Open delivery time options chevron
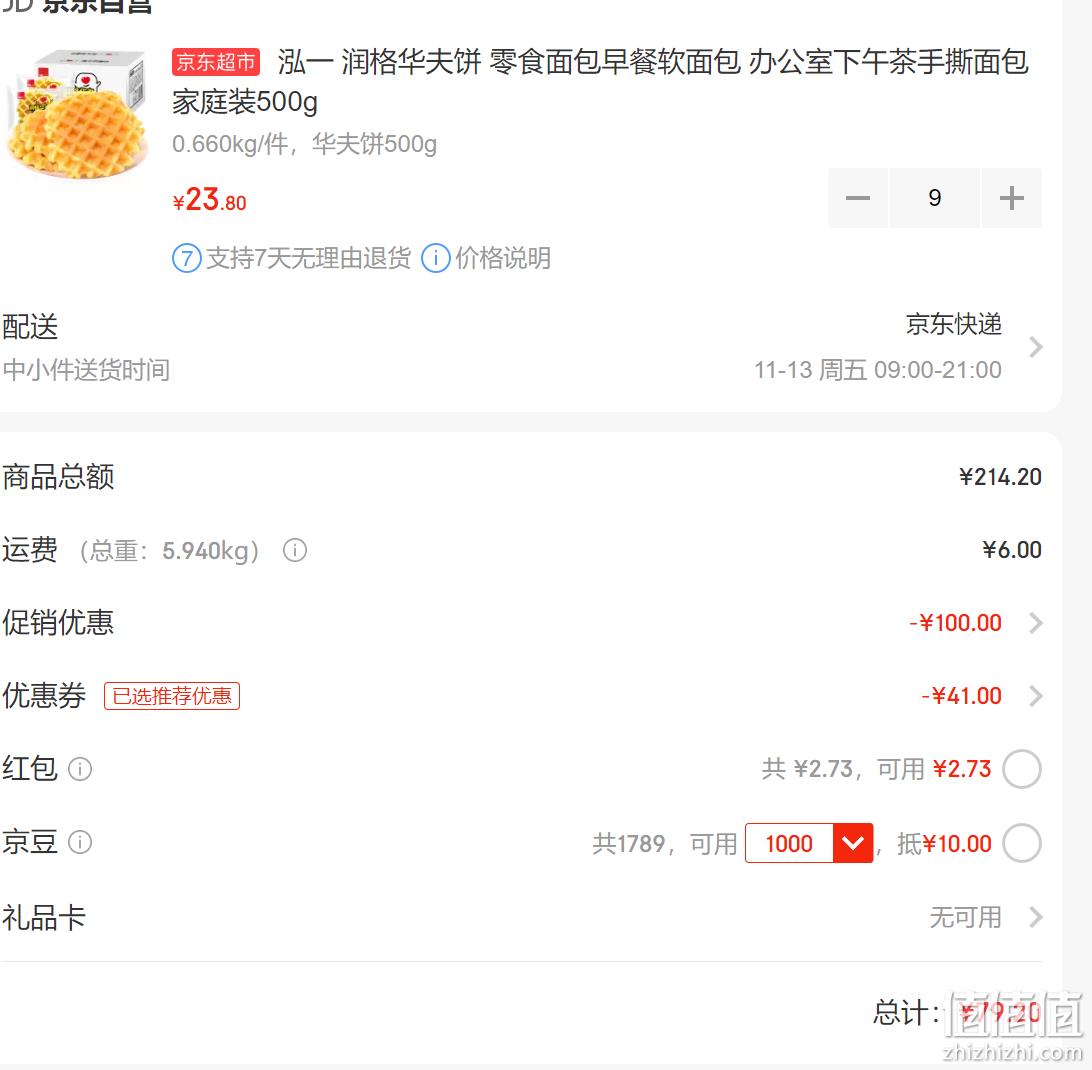 1036,347
